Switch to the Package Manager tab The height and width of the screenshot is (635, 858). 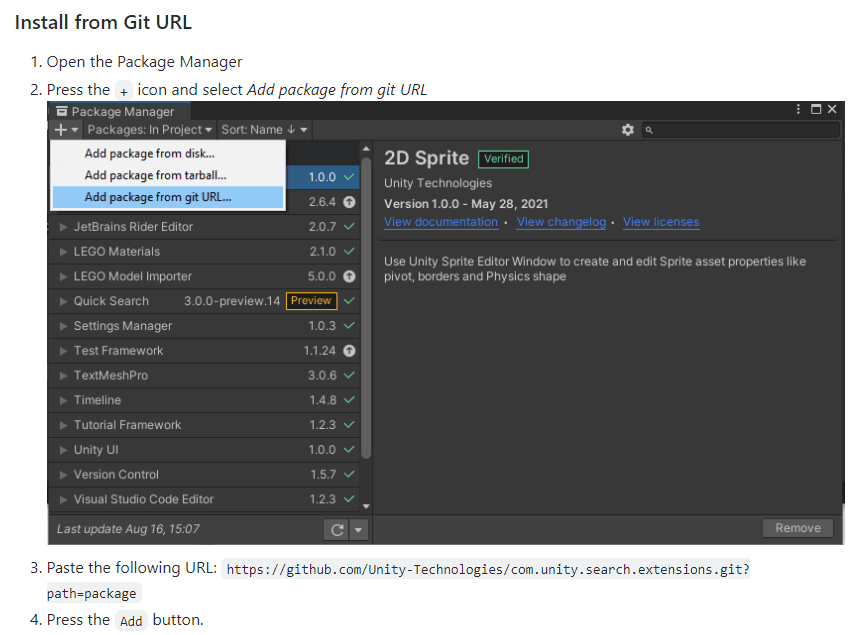(x=119, y=111)
